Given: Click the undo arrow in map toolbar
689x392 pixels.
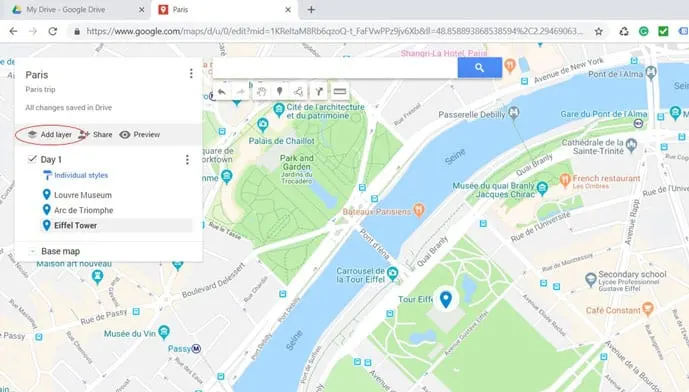Looking at the screenshot, I should (x=221, y=92).
